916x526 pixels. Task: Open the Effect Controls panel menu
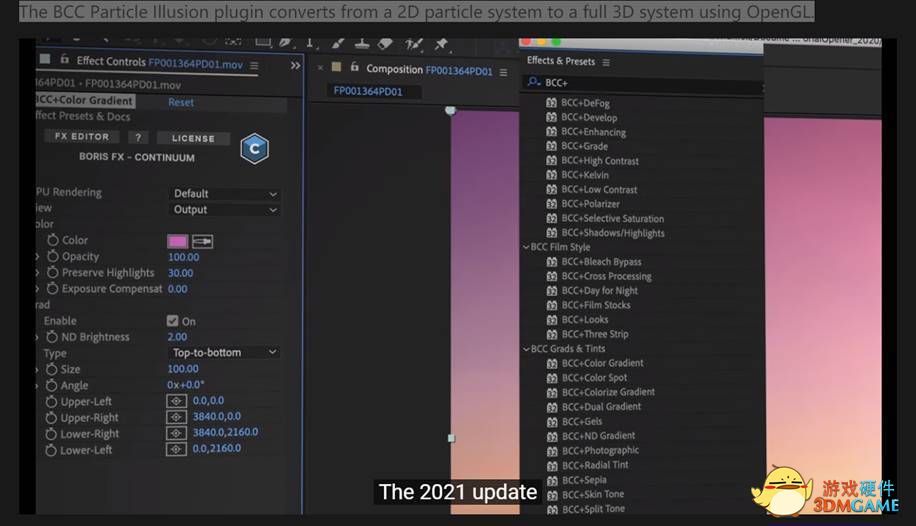[x=254, y=65]
